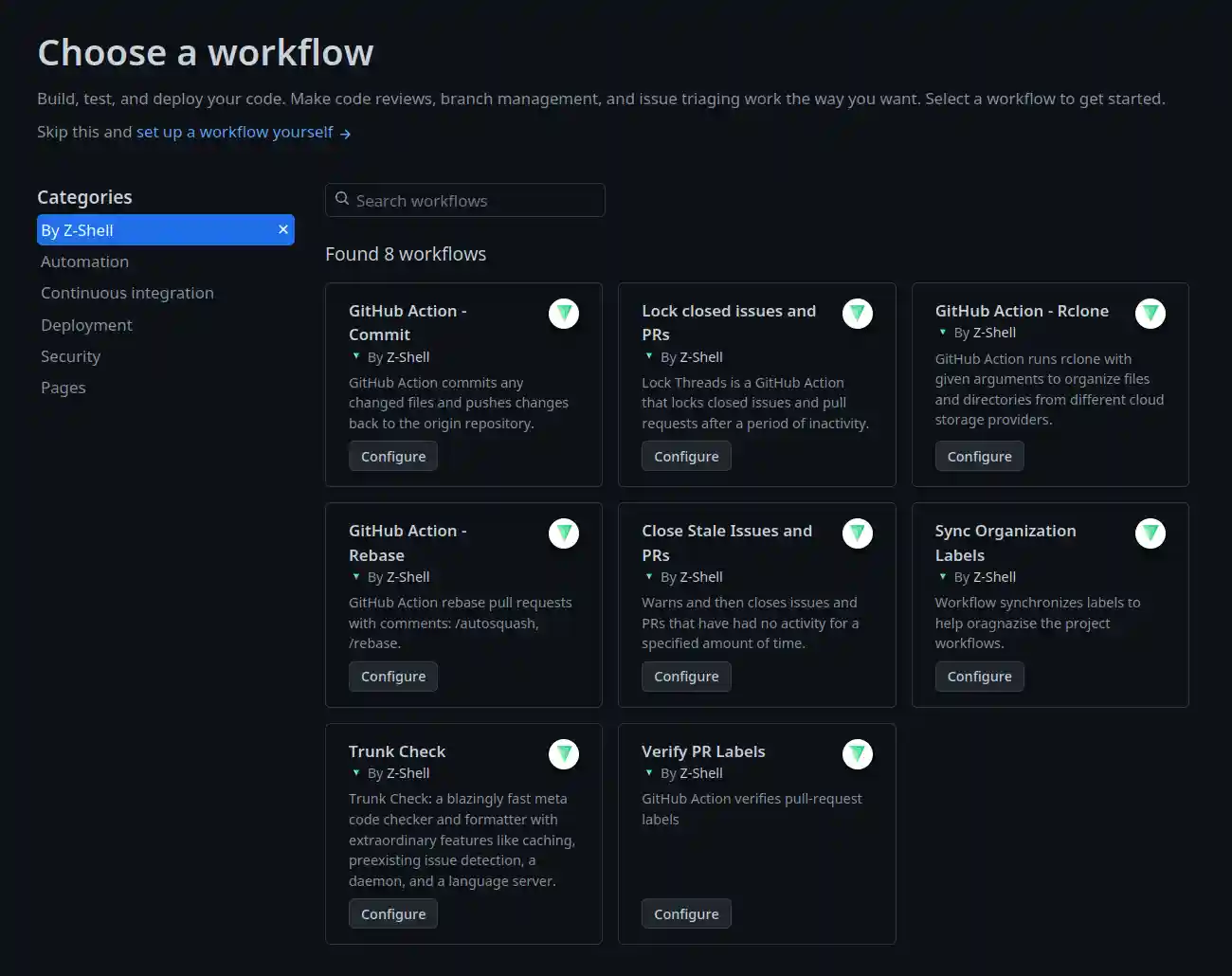Open the Security category filter
1232x976 pixels.
(70, 356)
